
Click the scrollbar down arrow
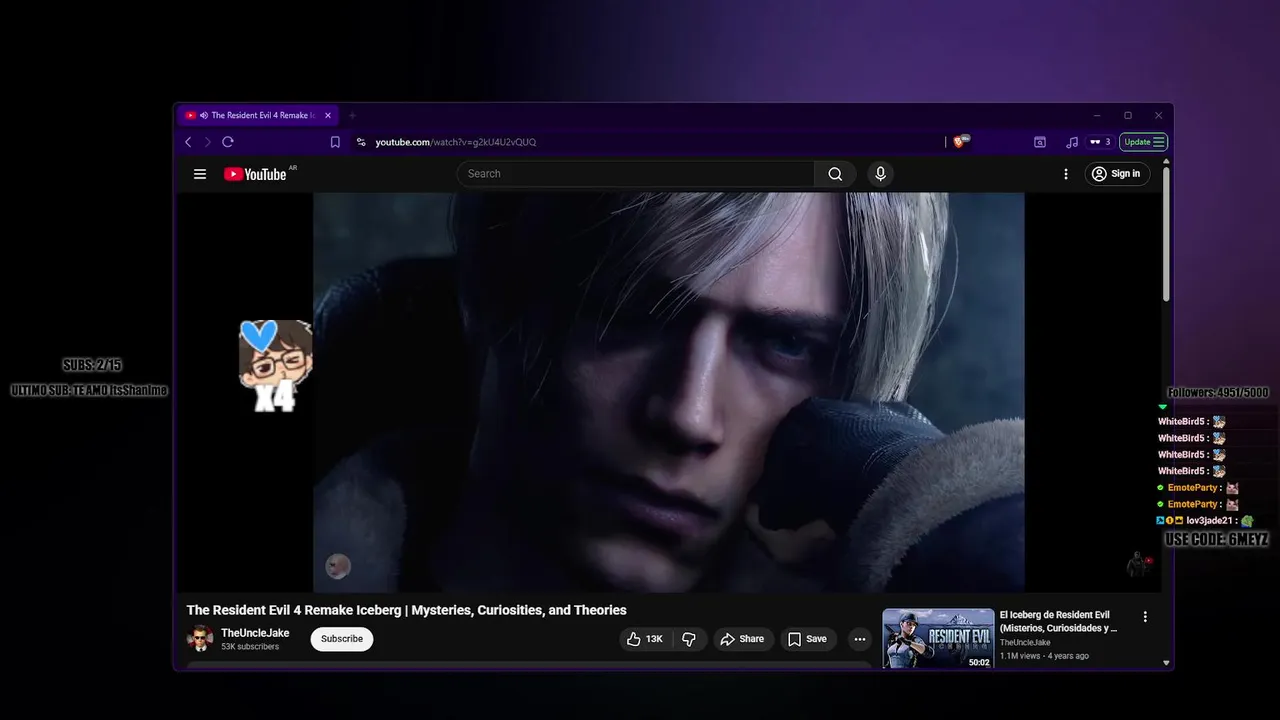1166,662
